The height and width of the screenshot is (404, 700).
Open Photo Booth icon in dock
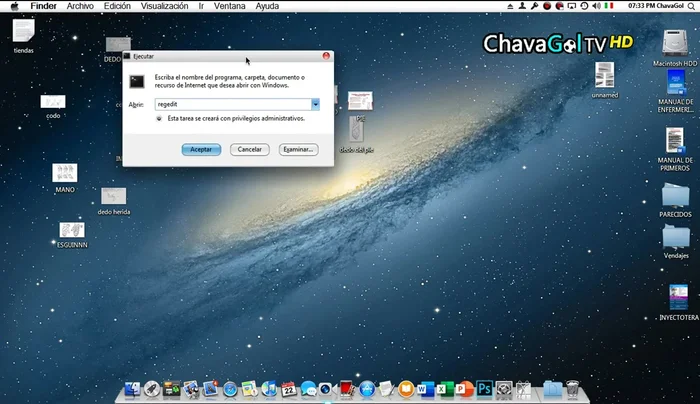tap(347, 389)
